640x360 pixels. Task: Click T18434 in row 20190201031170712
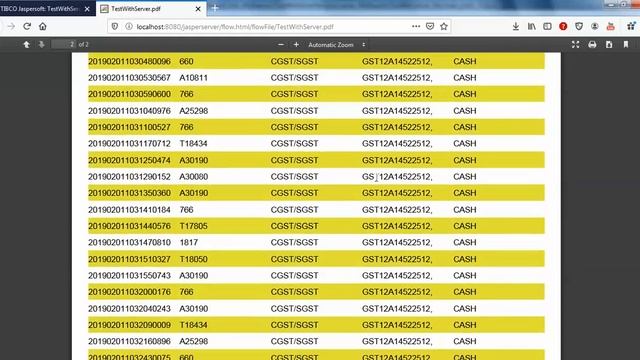click(x=193, y=143)
